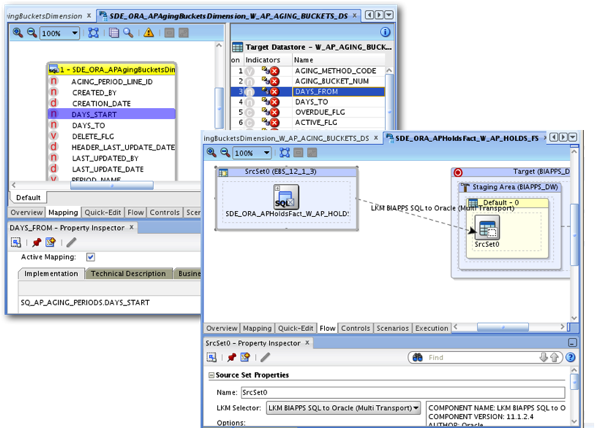Switch to Overview tab in back window
The image size is (600, 428).
[x=26, y=212]
